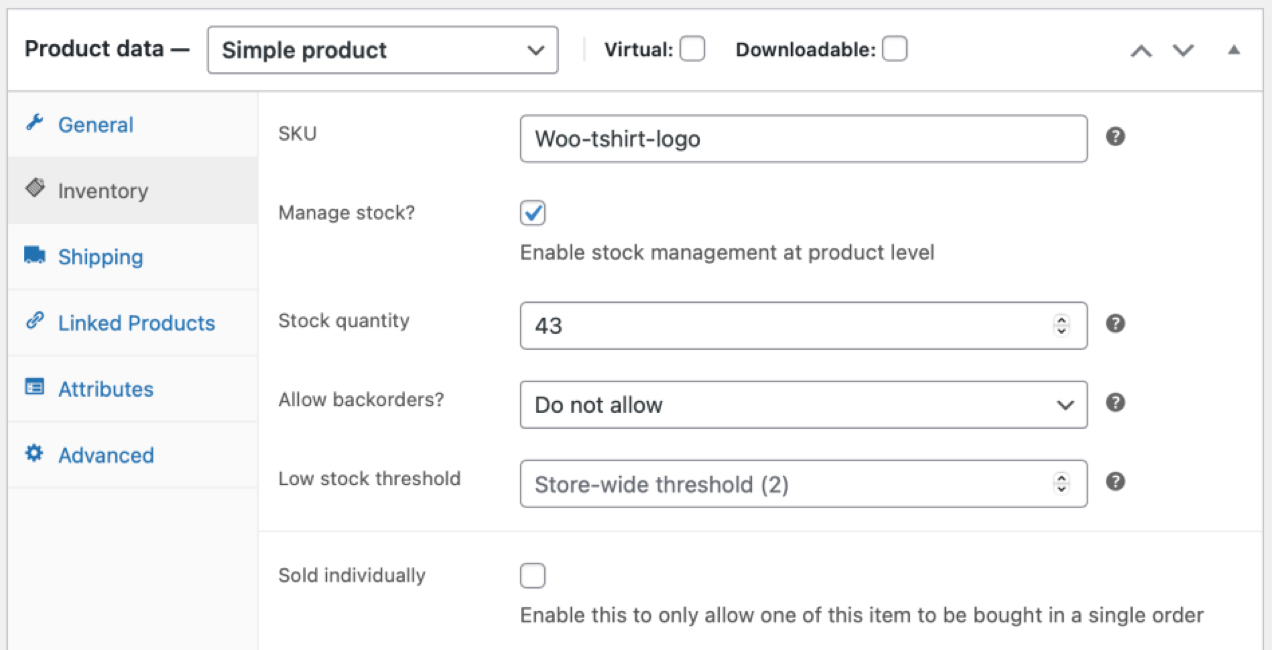
Task: Select the Inventory tab
Action: 133,190
